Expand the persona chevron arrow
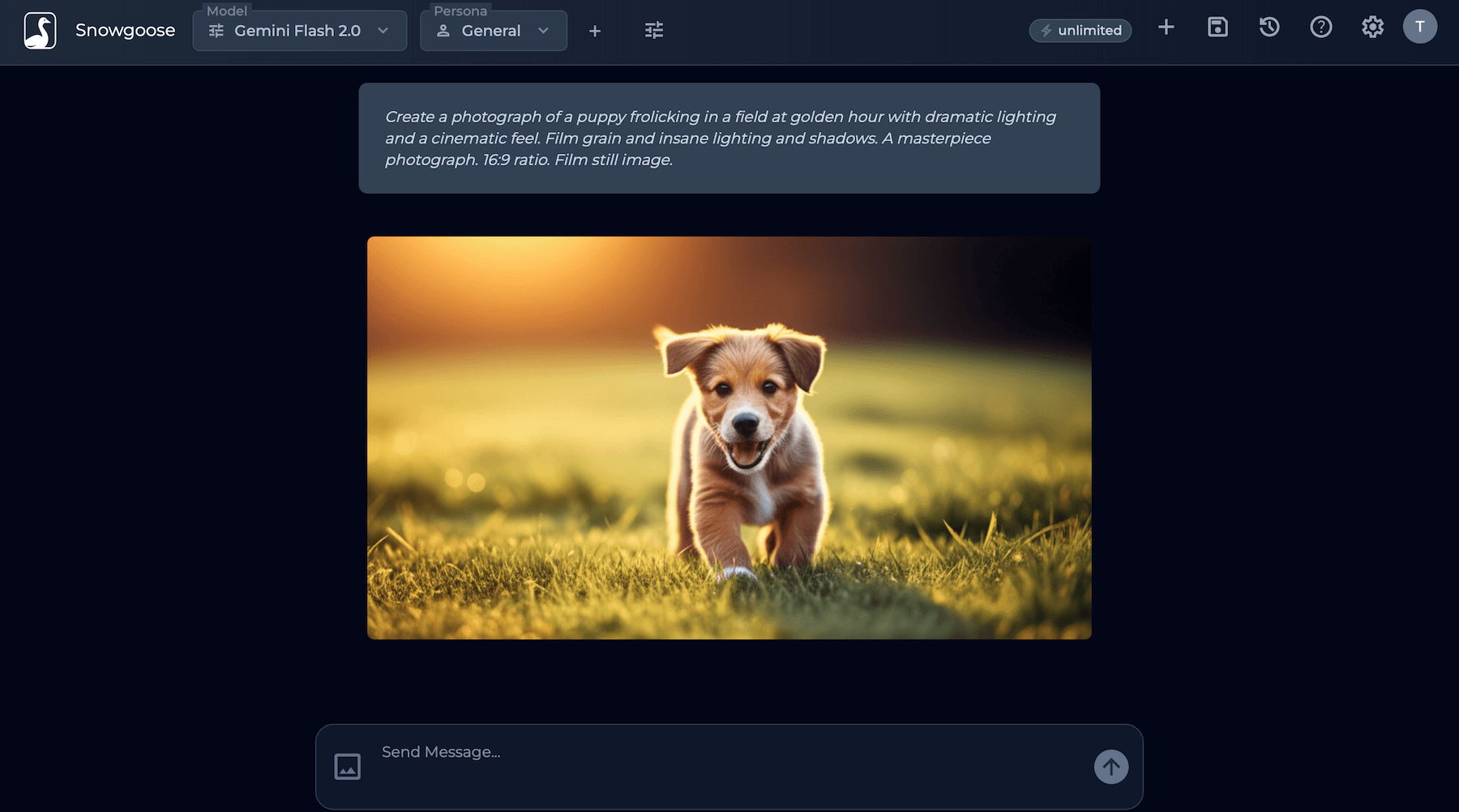Screen dimensions: 1459x812 544,31
